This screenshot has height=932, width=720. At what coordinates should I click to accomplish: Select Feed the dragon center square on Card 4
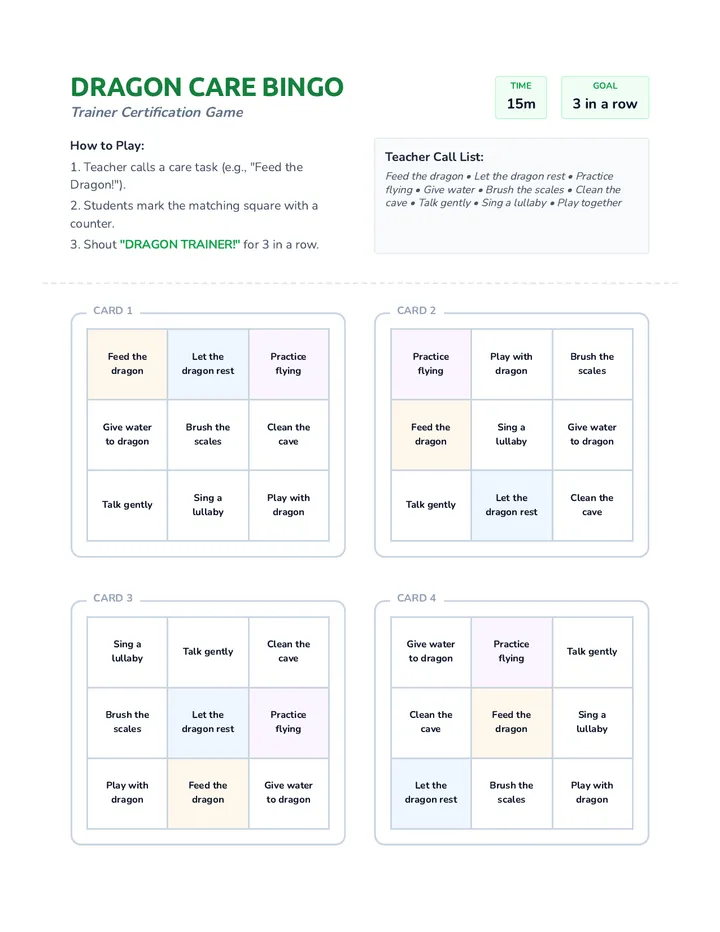pos(511,722)
